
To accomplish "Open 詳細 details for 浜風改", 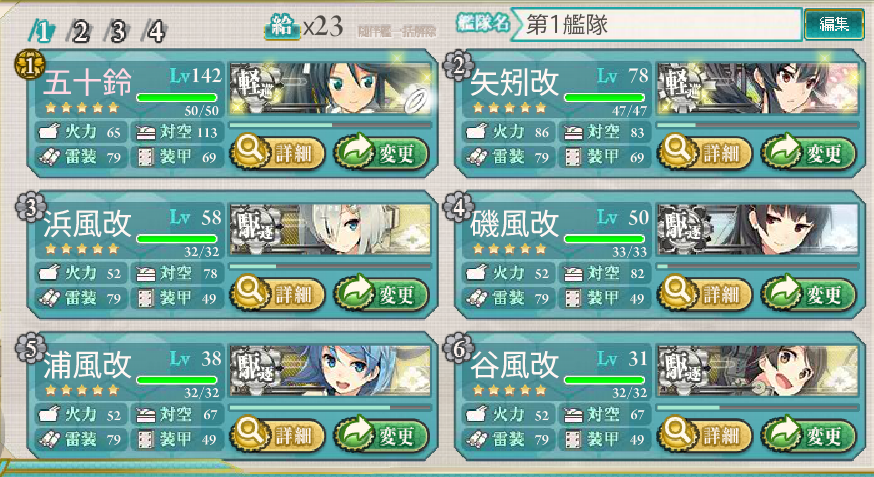I will click(x=279, y=294).
